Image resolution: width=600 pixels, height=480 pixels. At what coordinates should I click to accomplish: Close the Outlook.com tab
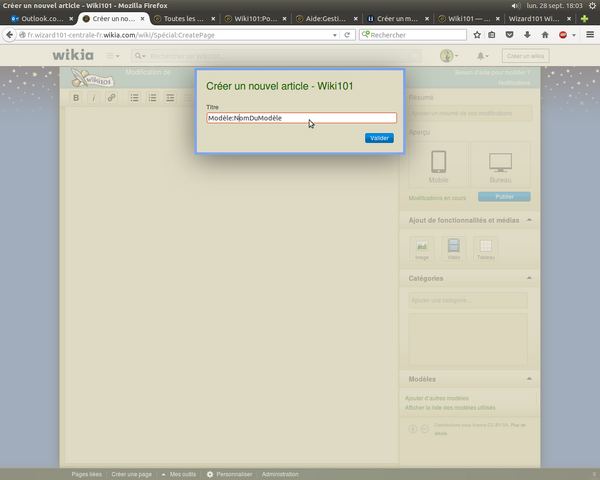pos(71,18)
